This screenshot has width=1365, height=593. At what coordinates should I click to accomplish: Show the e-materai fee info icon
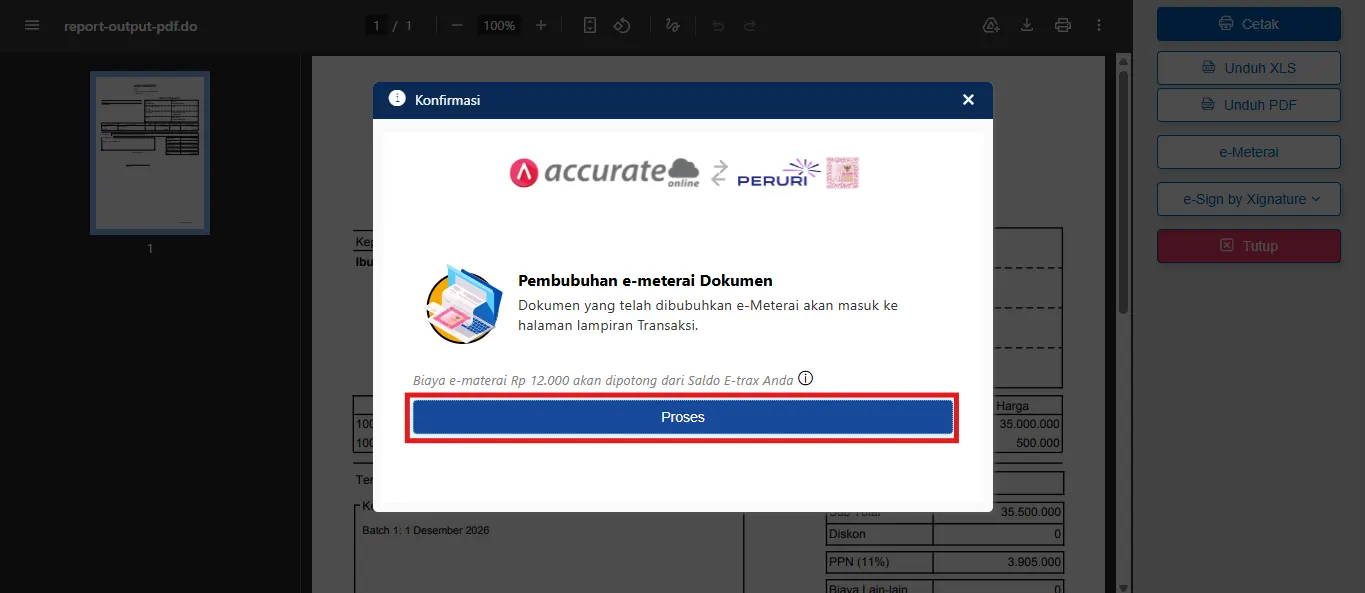(806, 379)
